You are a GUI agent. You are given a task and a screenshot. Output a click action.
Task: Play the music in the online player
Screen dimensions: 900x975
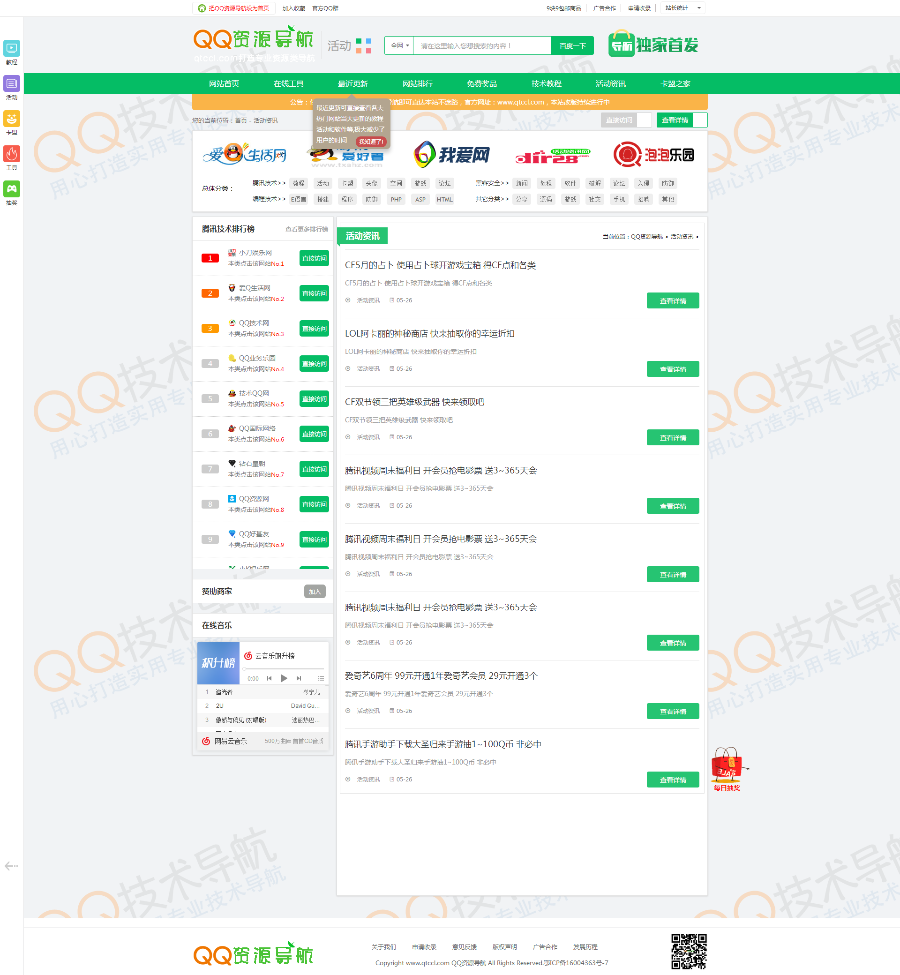tap(284, 678)
